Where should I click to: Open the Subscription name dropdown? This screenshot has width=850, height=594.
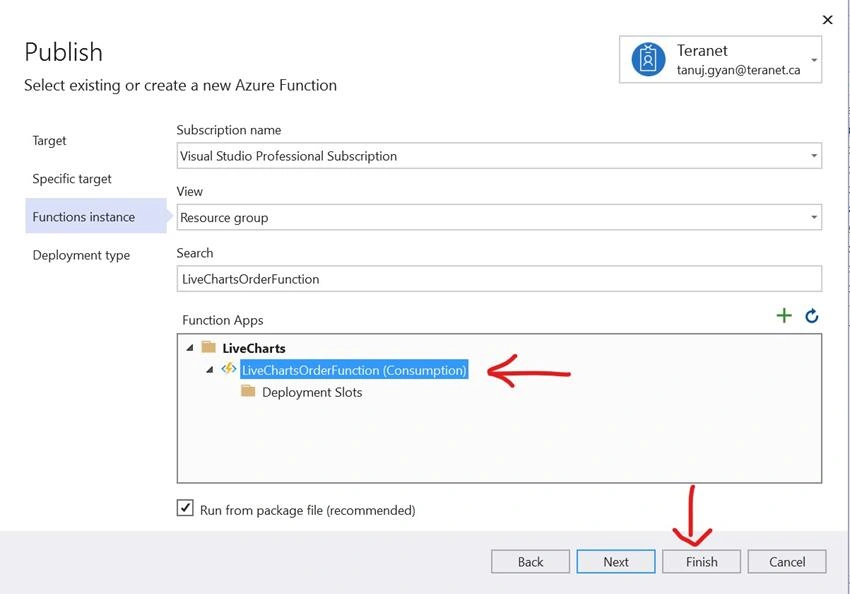tap(499, 156)
